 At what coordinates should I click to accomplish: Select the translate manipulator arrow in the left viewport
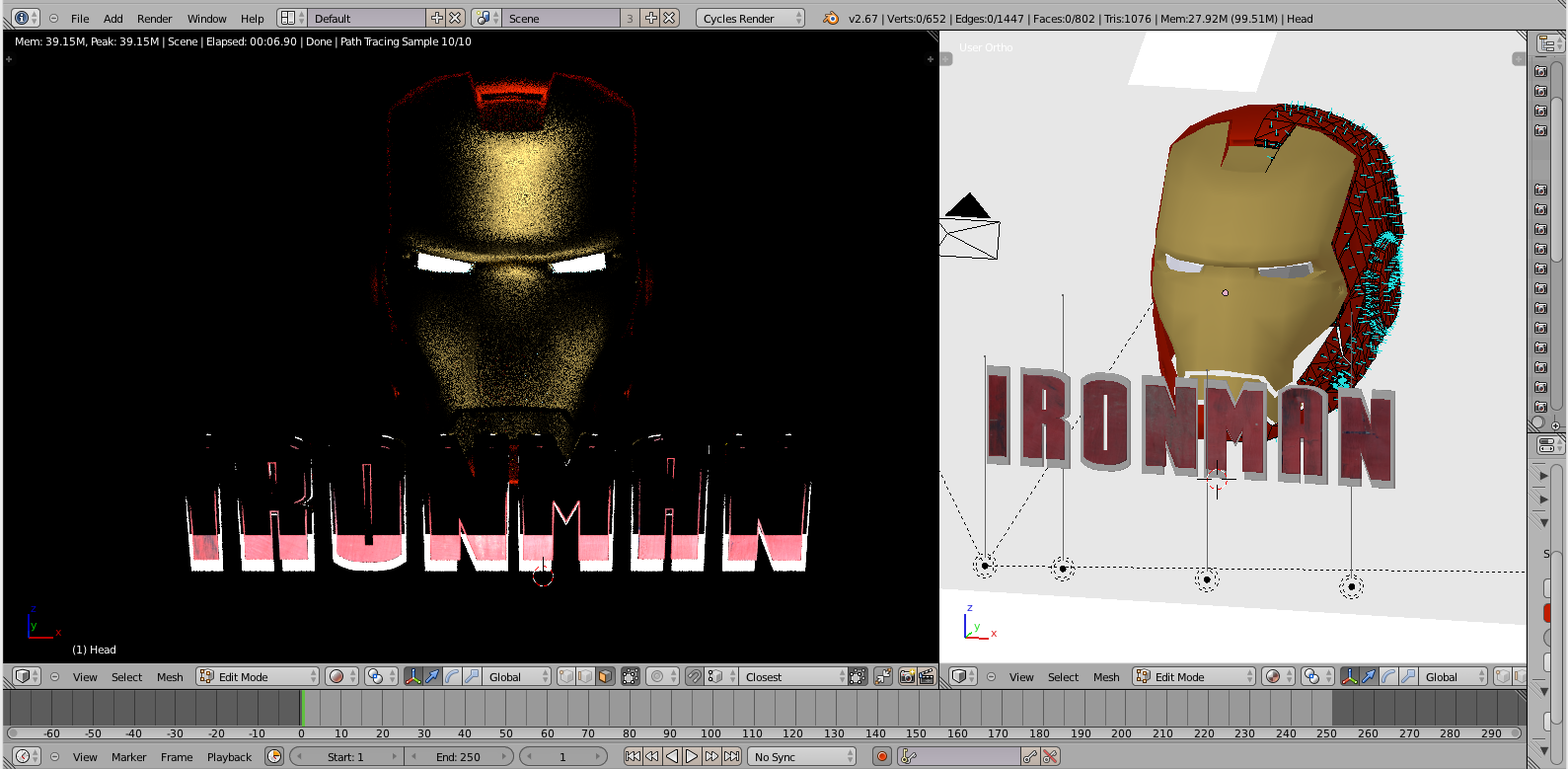tap(432, 677)
